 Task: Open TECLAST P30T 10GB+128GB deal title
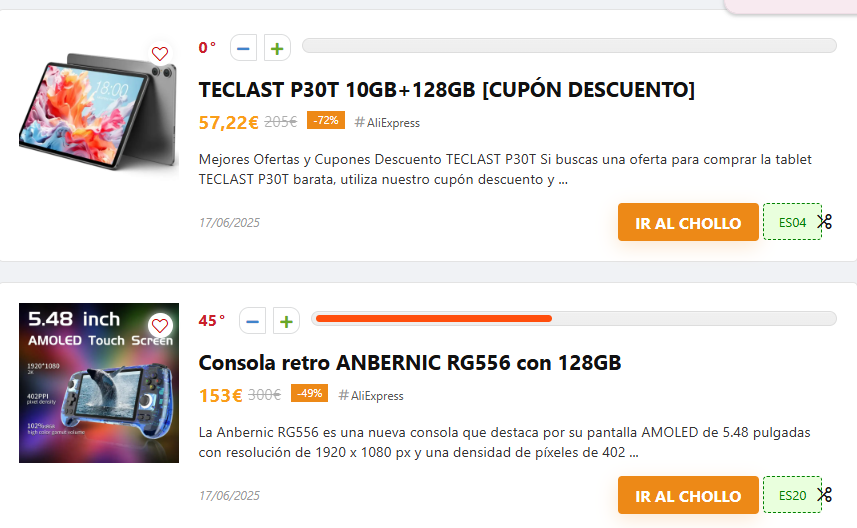coord(446,90)
